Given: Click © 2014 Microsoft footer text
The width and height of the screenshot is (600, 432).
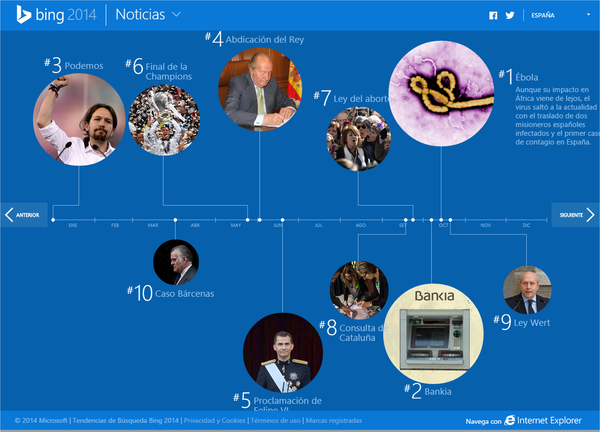Looking at the screenshot, I should pyautogui.click(x=41, y=421).
